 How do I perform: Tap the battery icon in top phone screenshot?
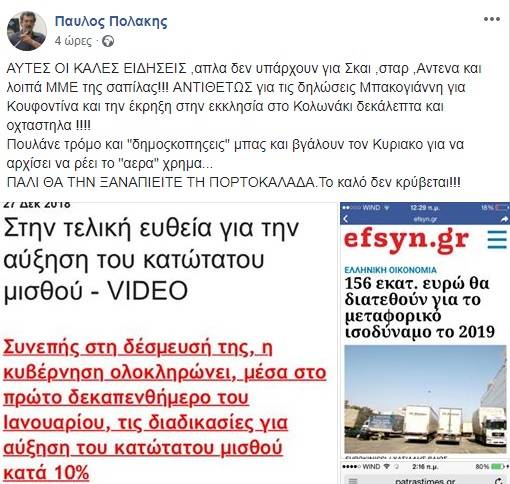coord(502,208)
